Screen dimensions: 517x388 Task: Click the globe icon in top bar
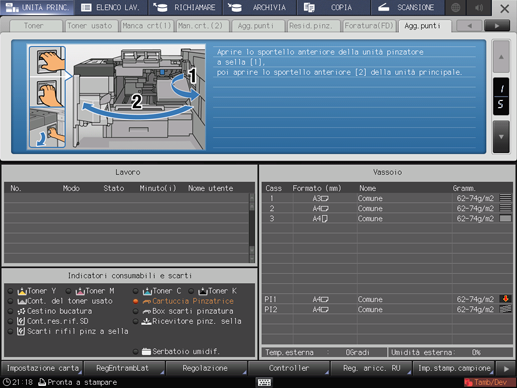coord(455,7)
